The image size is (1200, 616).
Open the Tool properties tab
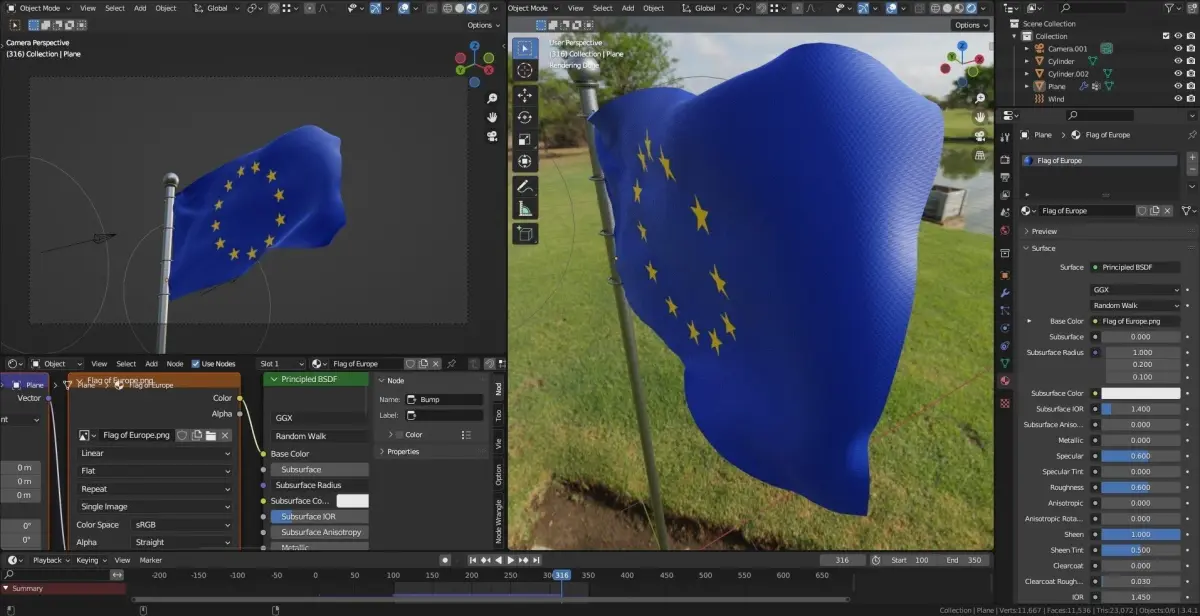pos(1005,135)
